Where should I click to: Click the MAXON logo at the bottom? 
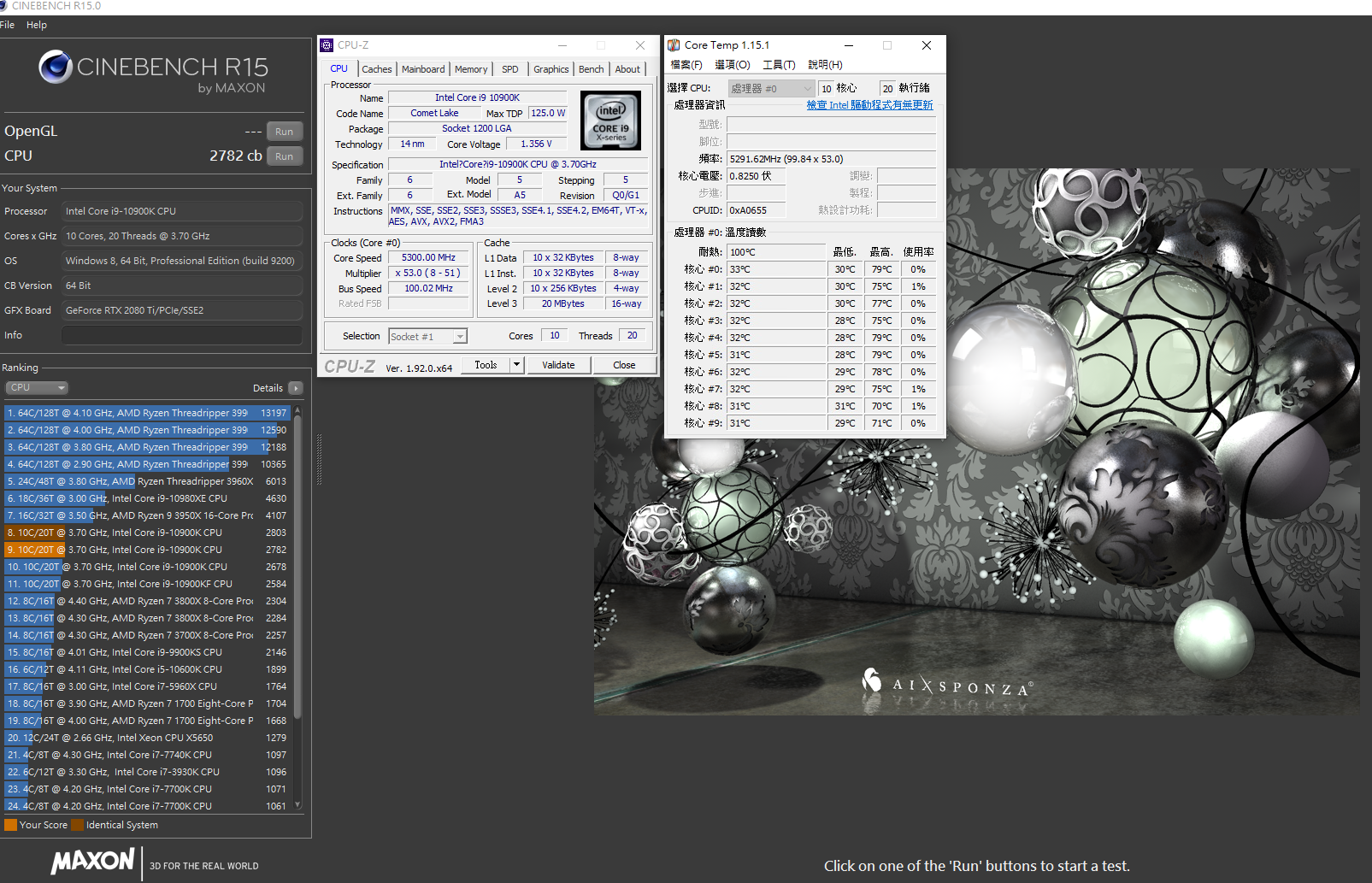coord(92,862)
